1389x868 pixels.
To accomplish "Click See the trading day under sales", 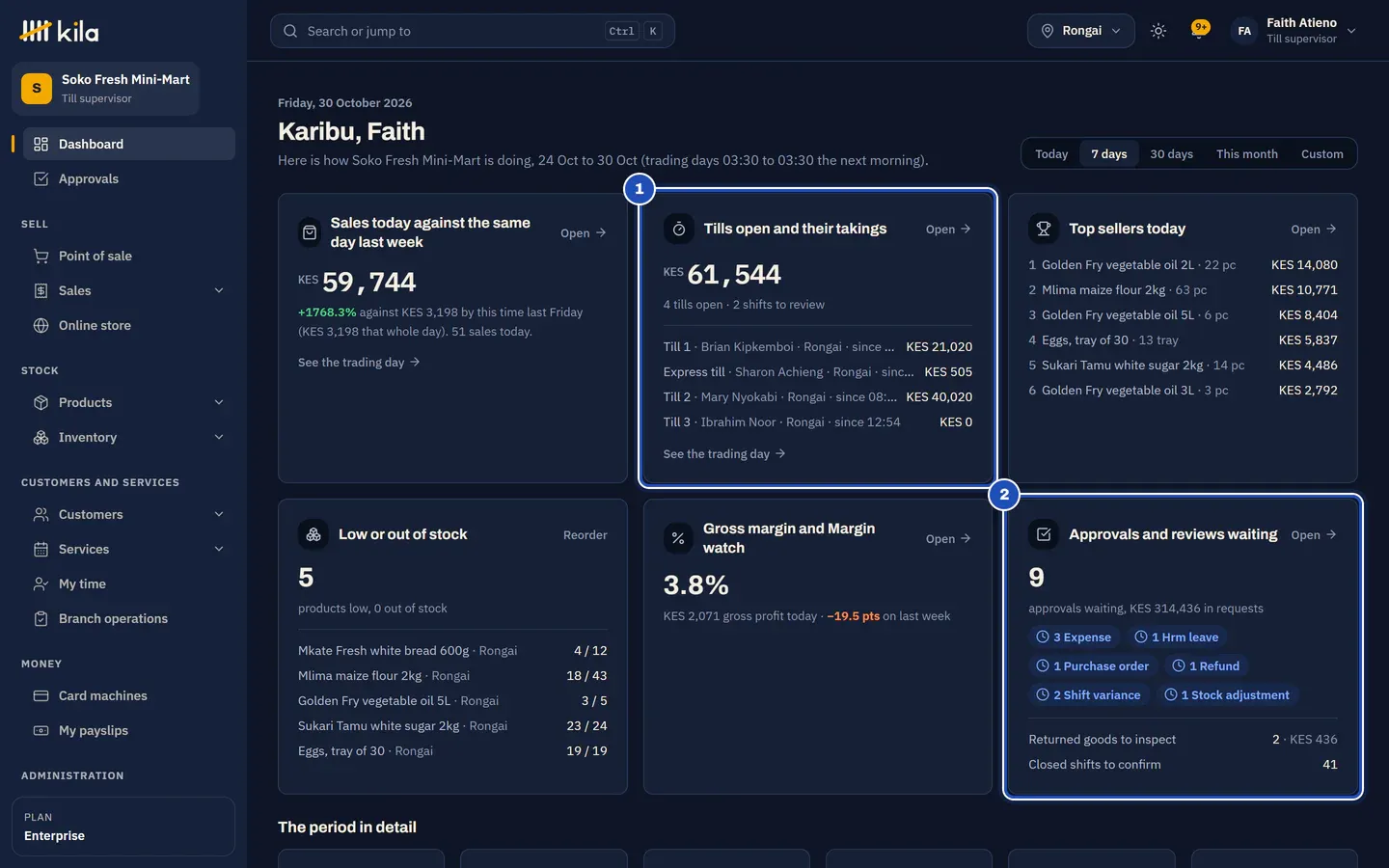I will click(359, 362).
